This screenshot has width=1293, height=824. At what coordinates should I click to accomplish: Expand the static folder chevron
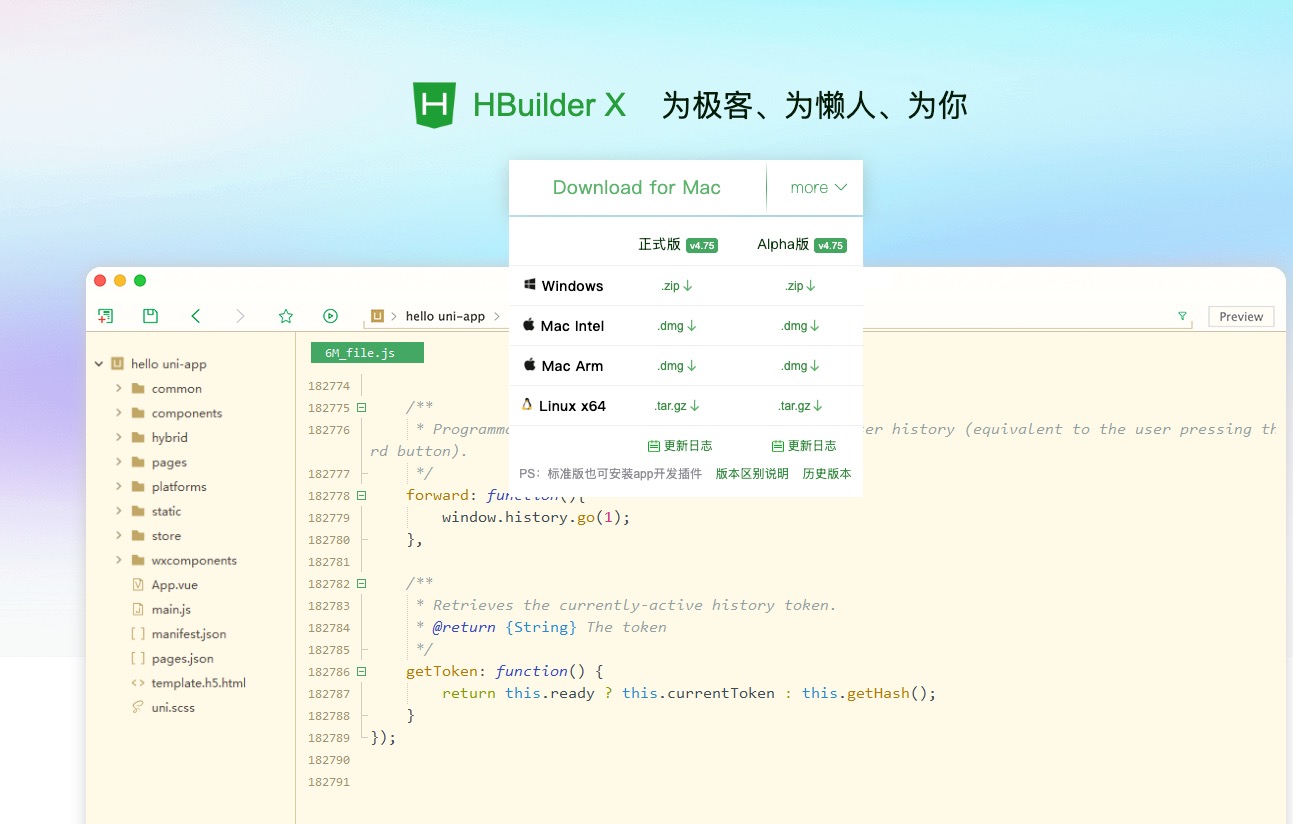click(118, 511)
